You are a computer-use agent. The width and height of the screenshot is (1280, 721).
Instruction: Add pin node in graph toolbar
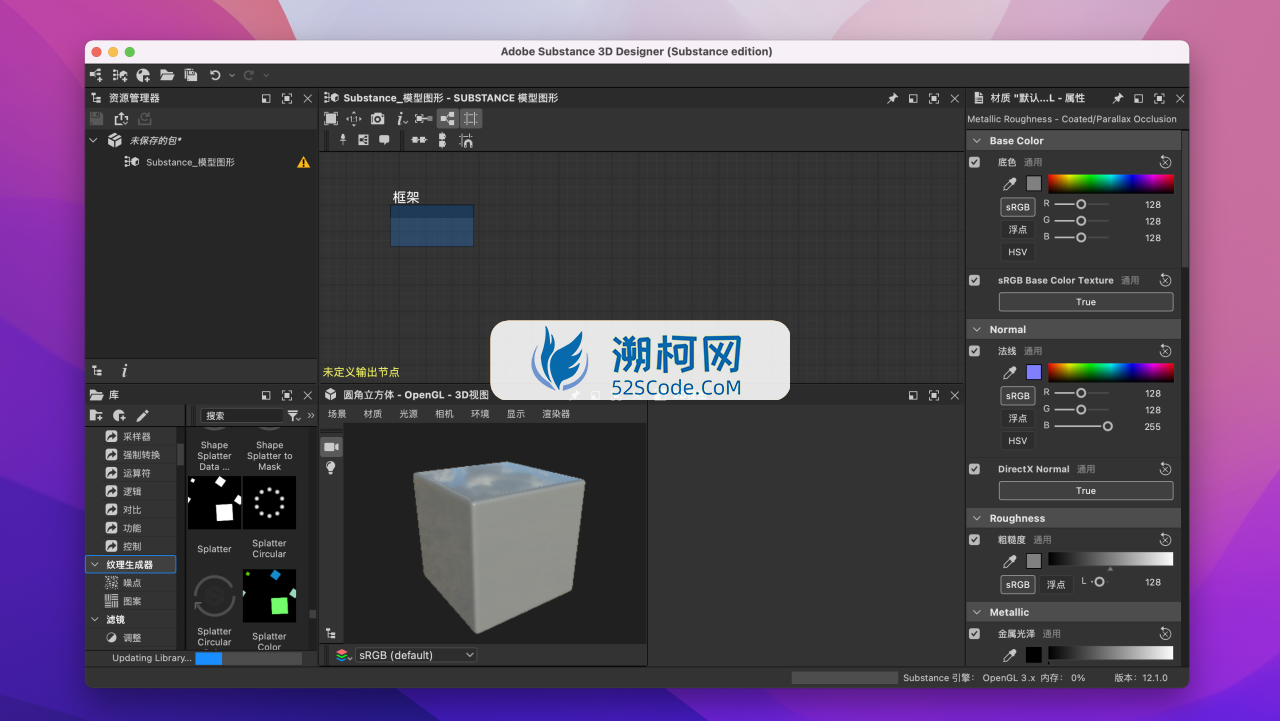(x=343, y=140)
